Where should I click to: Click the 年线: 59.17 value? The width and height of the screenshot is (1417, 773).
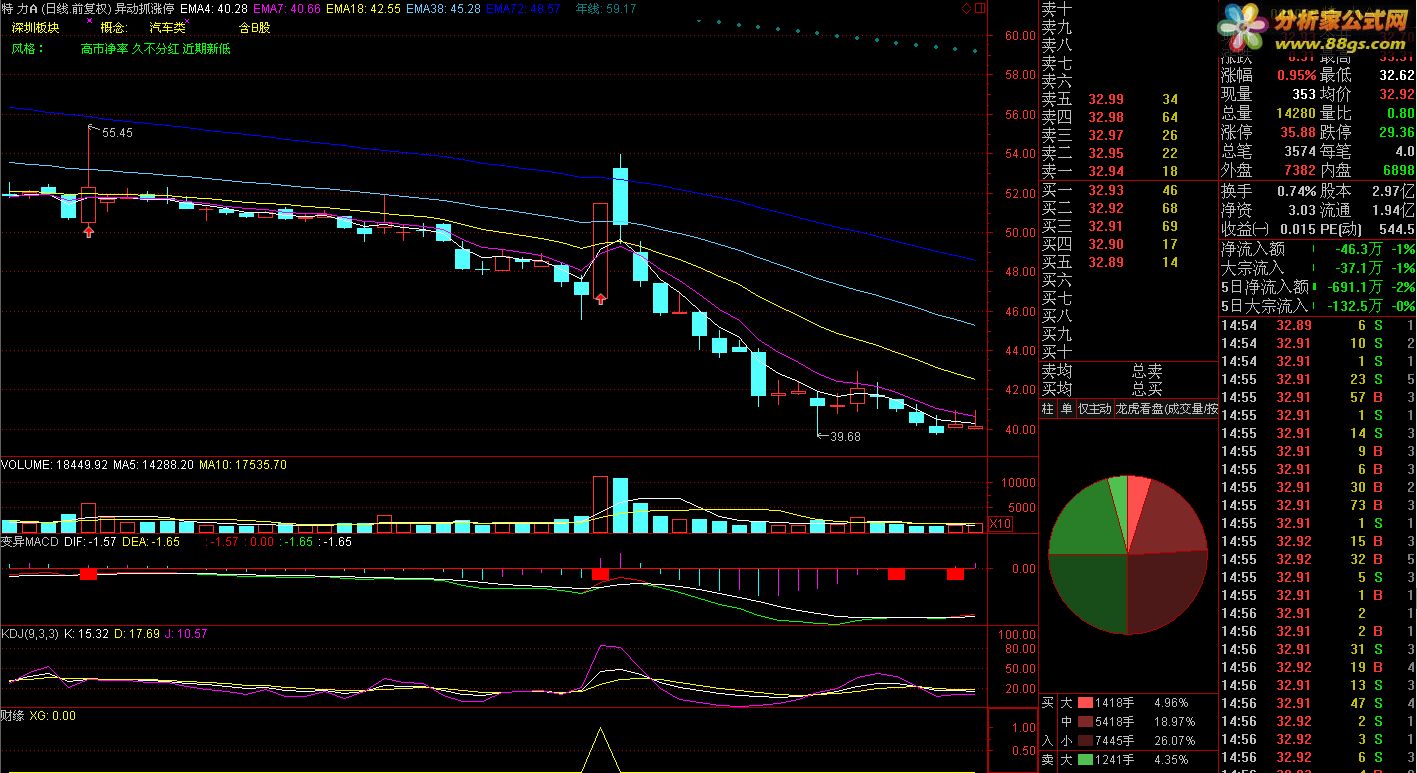pos(607,8)
